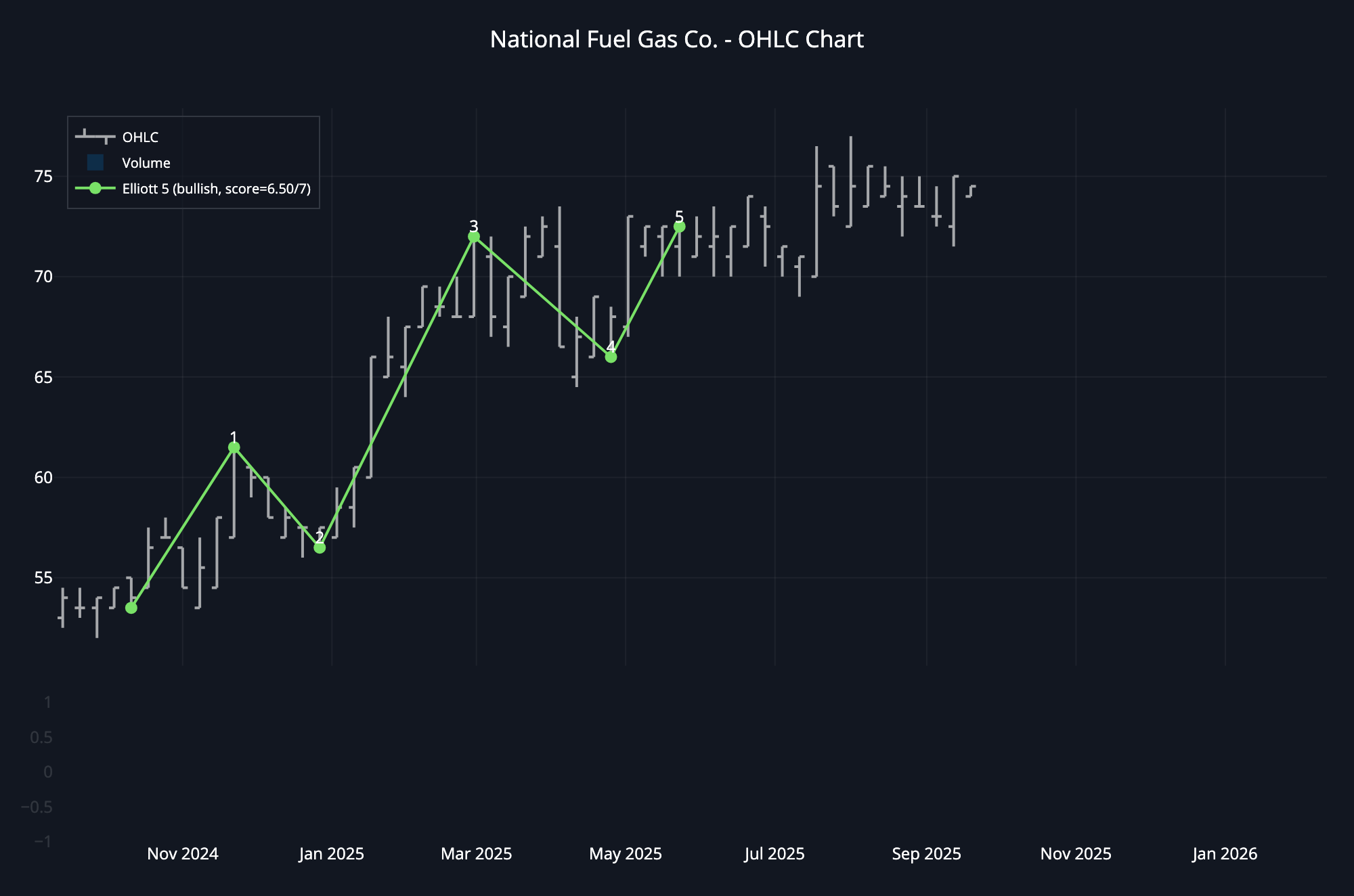Screen dimensions: 1354x896
Task: Click Elliott wave marker labeled 2
Action: click(x=320, y=547)
